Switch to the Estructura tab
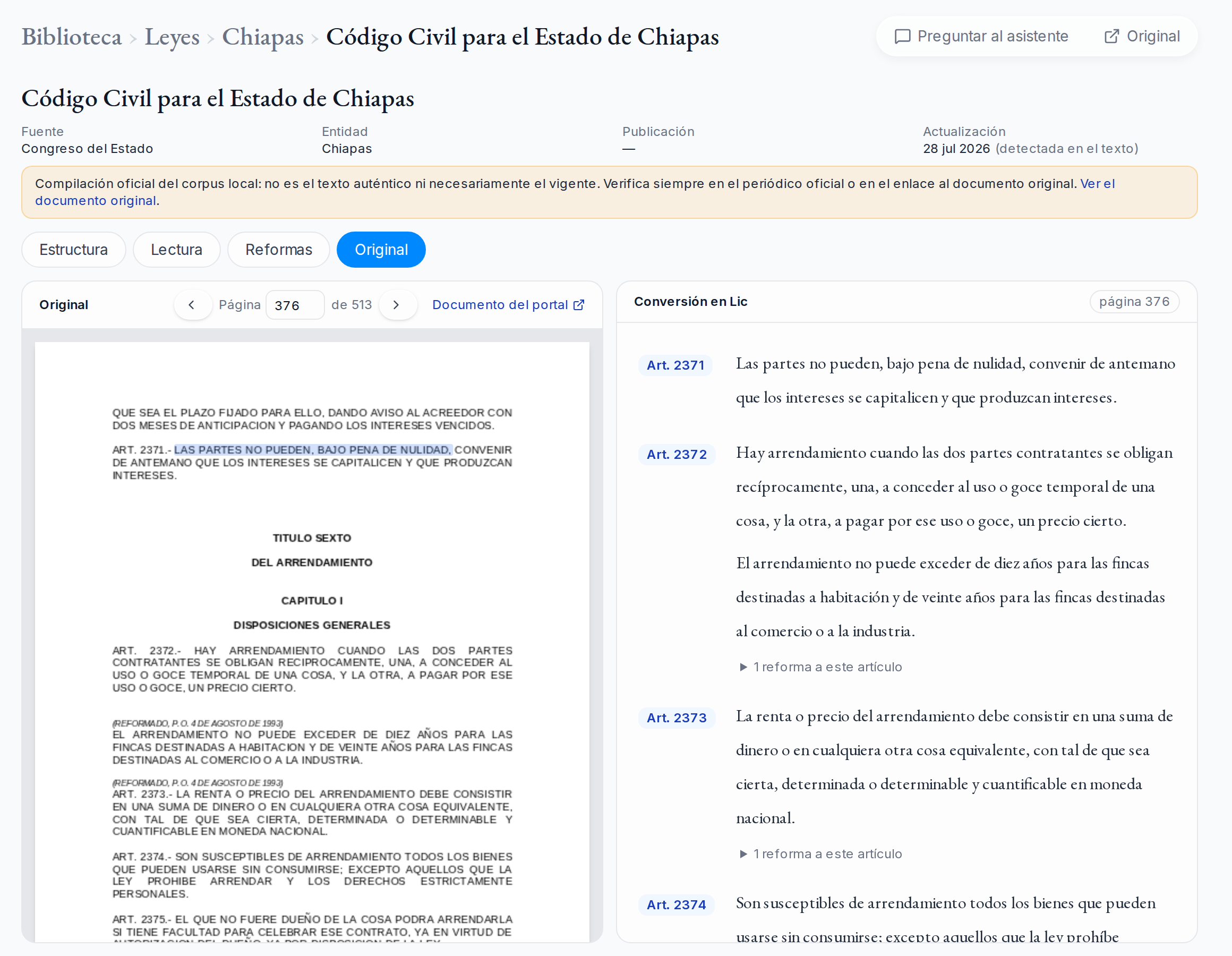The height and width of the screenshot is (956, 1232). (73, 250)
